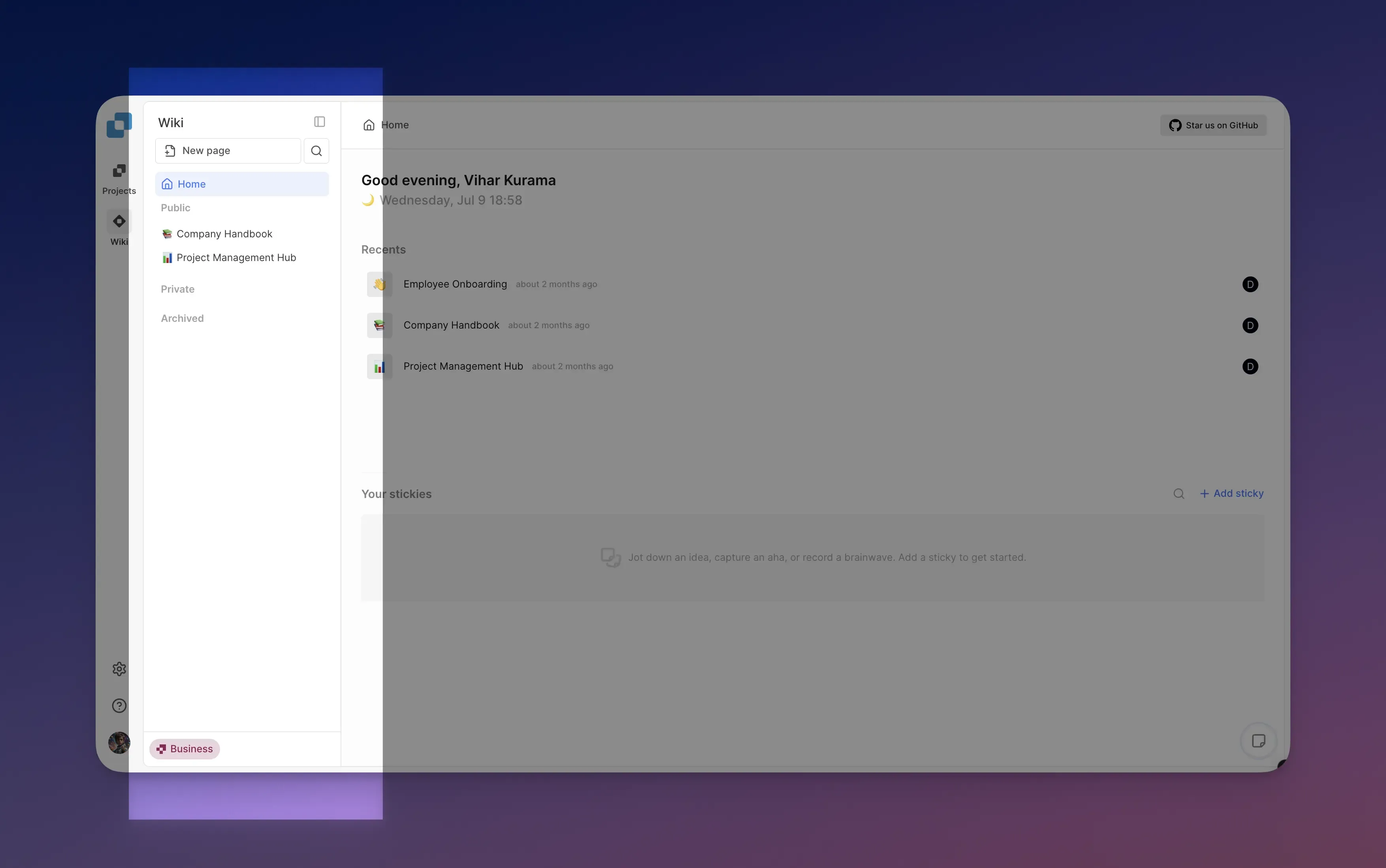Open the sticky note floating button
1386x868 pixels.
[x=1258, y=741]
